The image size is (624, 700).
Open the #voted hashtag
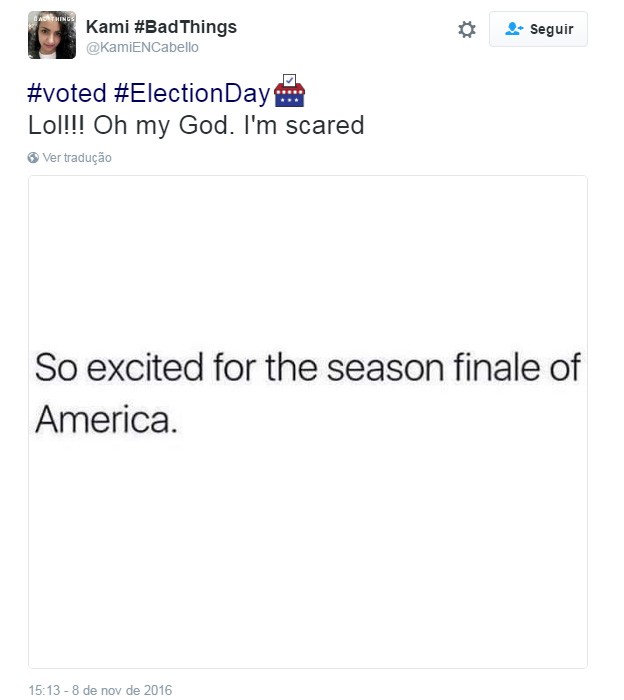tap(66, 94)
